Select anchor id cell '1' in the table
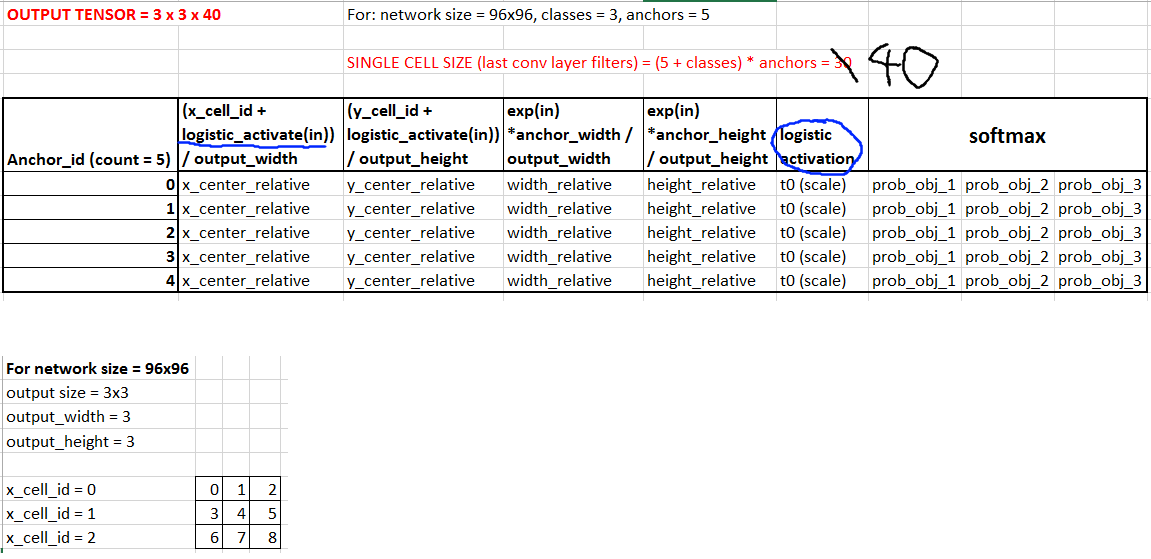The image size is (1151, 559). coord(90,209)
